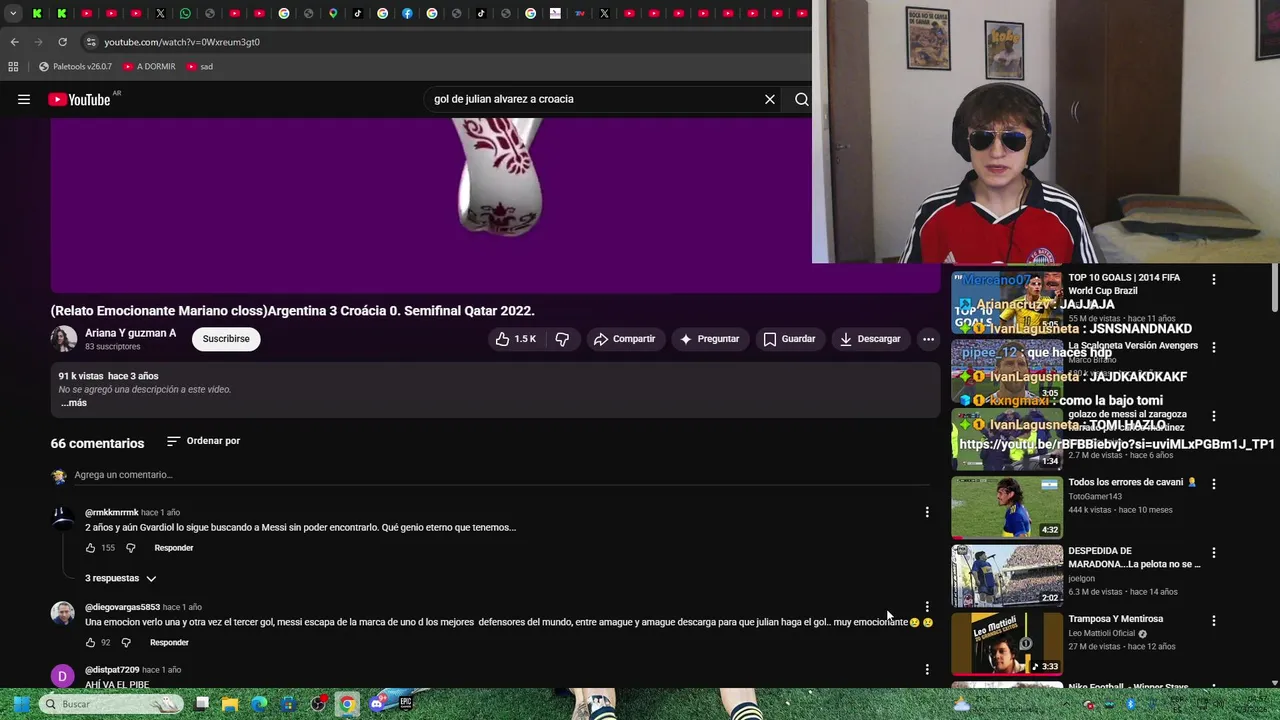
Task: Expand the 3 respuestas replies
Action: 121,578
